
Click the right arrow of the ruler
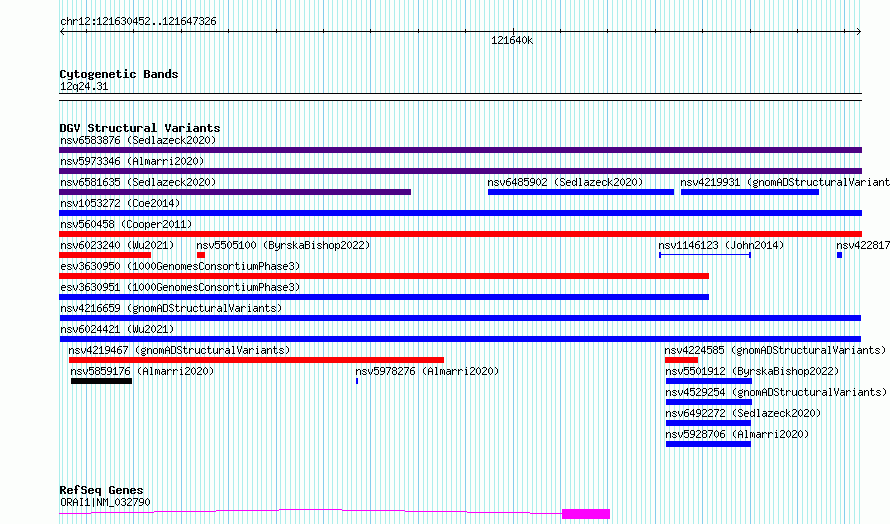click(859, 32)
